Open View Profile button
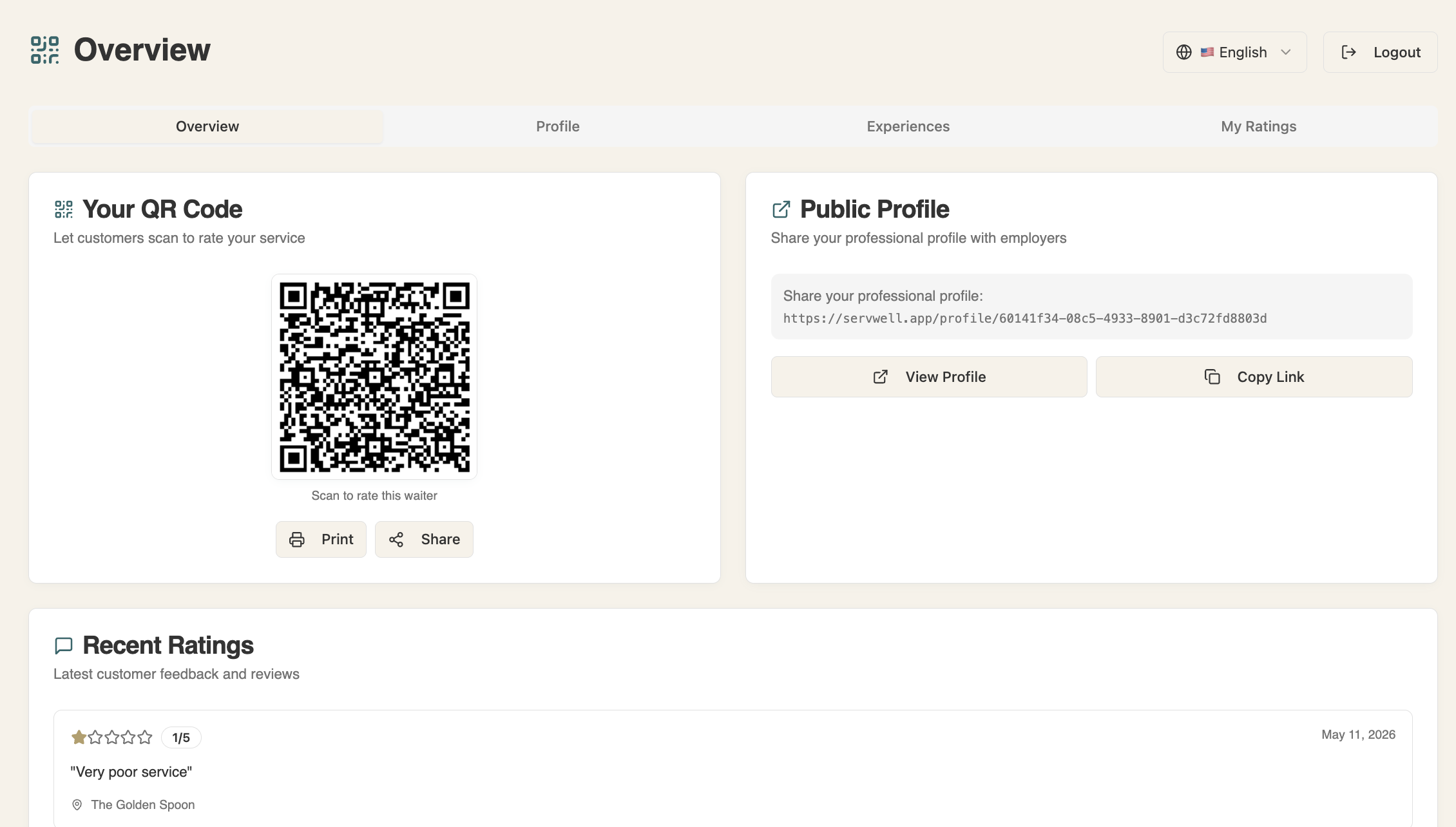Image resolution: width=1456 pixels, height=827 pixels. pyautogui.click(x=929, y=377)
